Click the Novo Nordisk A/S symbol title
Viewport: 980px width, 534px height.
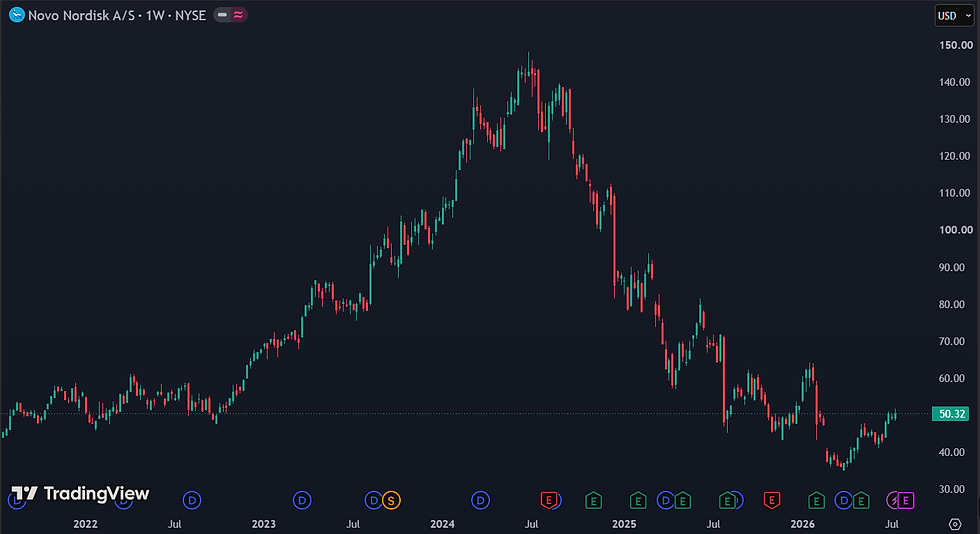click(x=117, y=16)
